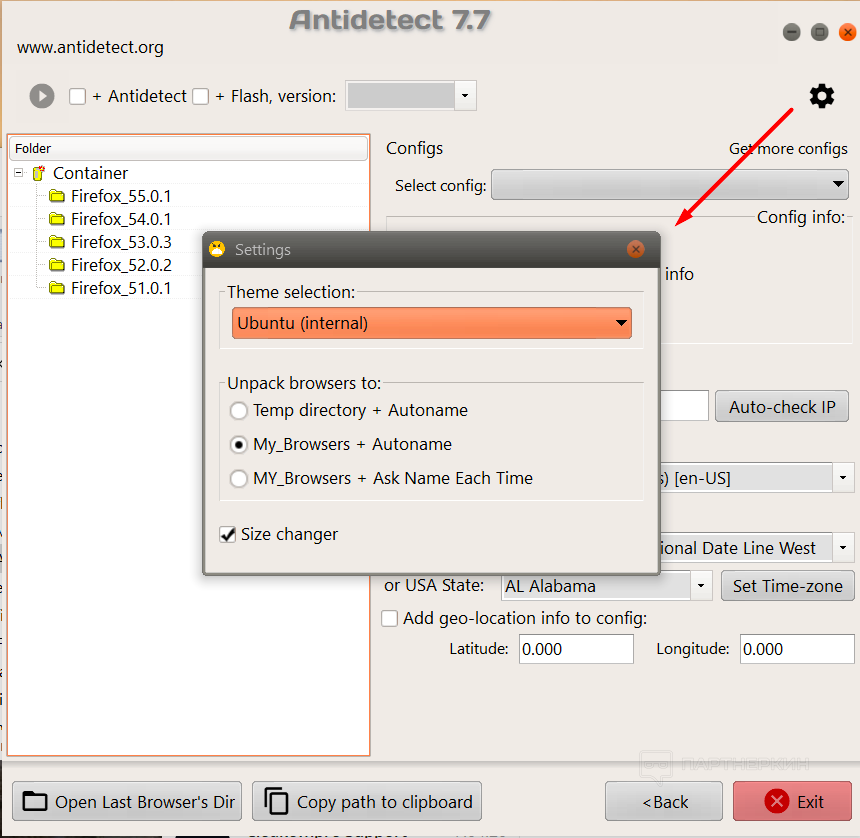This screenshot has height=838, width=860.
Task: Minimize the Antidetect window
Action: tap(791, 32)
